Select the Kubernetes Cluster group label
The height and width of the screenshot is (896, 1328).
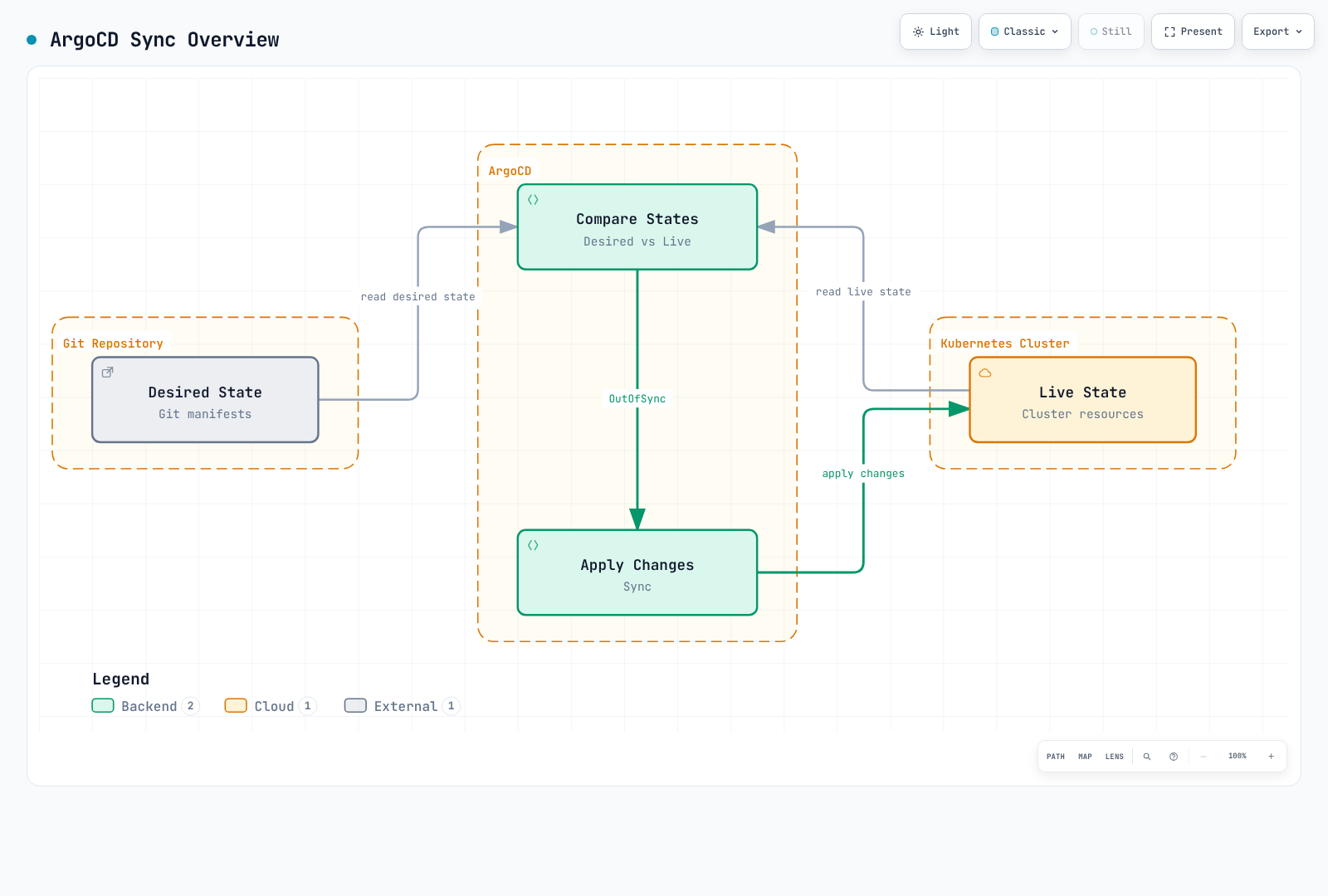(1005, 343)
